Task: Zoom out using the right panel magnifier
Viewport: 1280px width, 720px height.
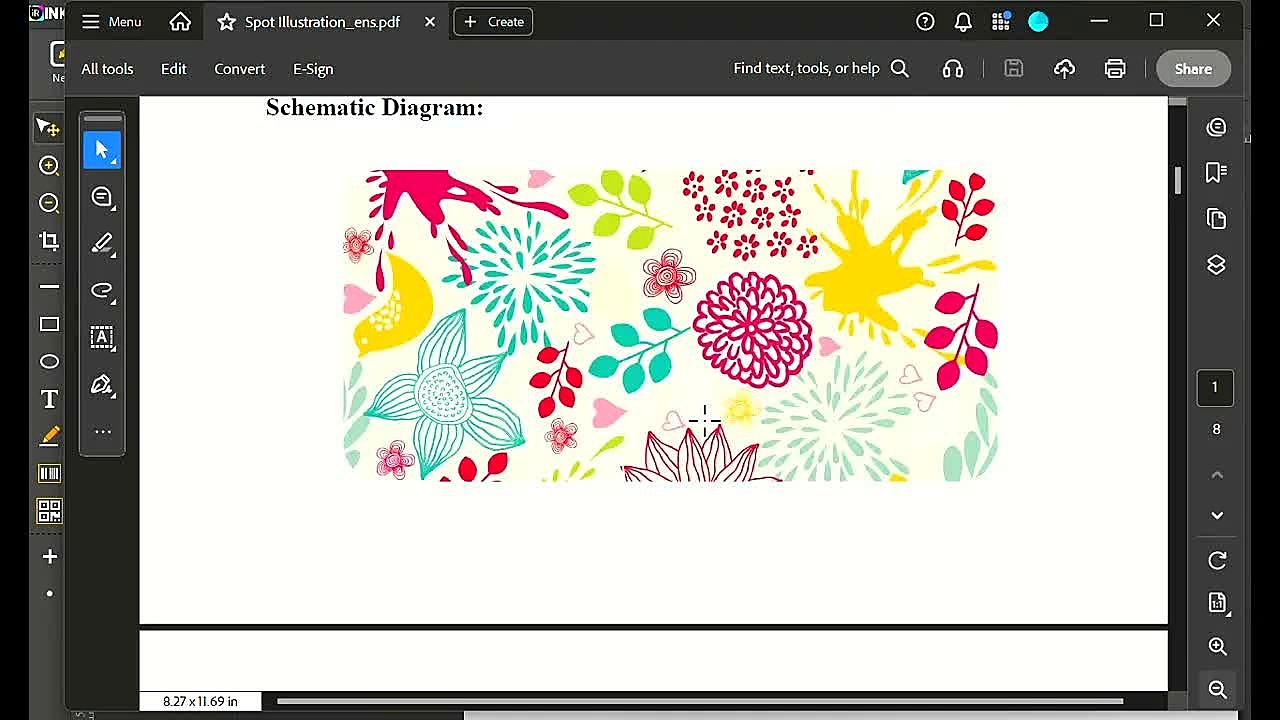Action: click(x=1217, y=689)
